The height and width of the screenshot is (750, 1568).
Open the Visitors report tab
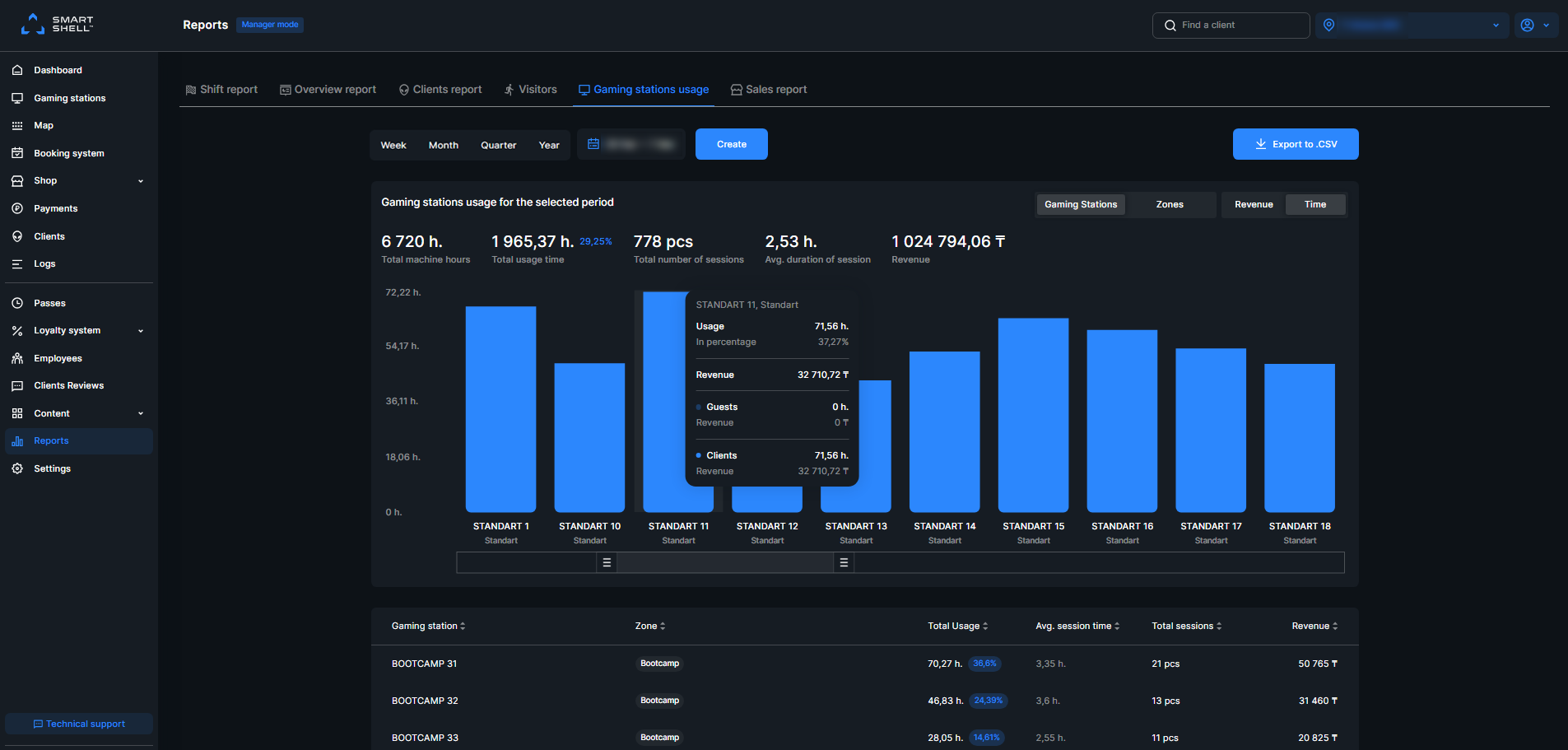530,89
